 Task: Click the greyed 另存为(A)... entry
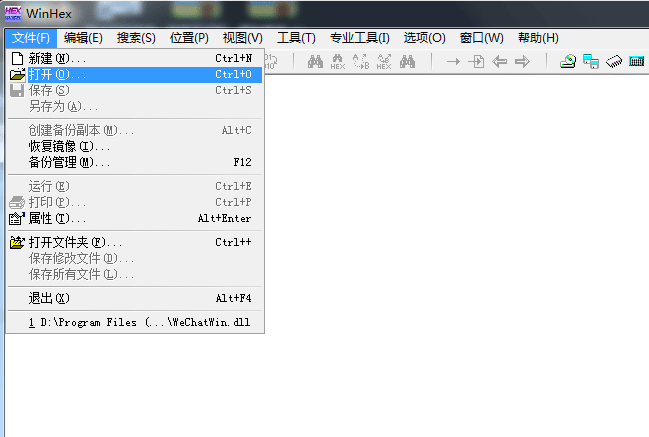tap(135, 106)
